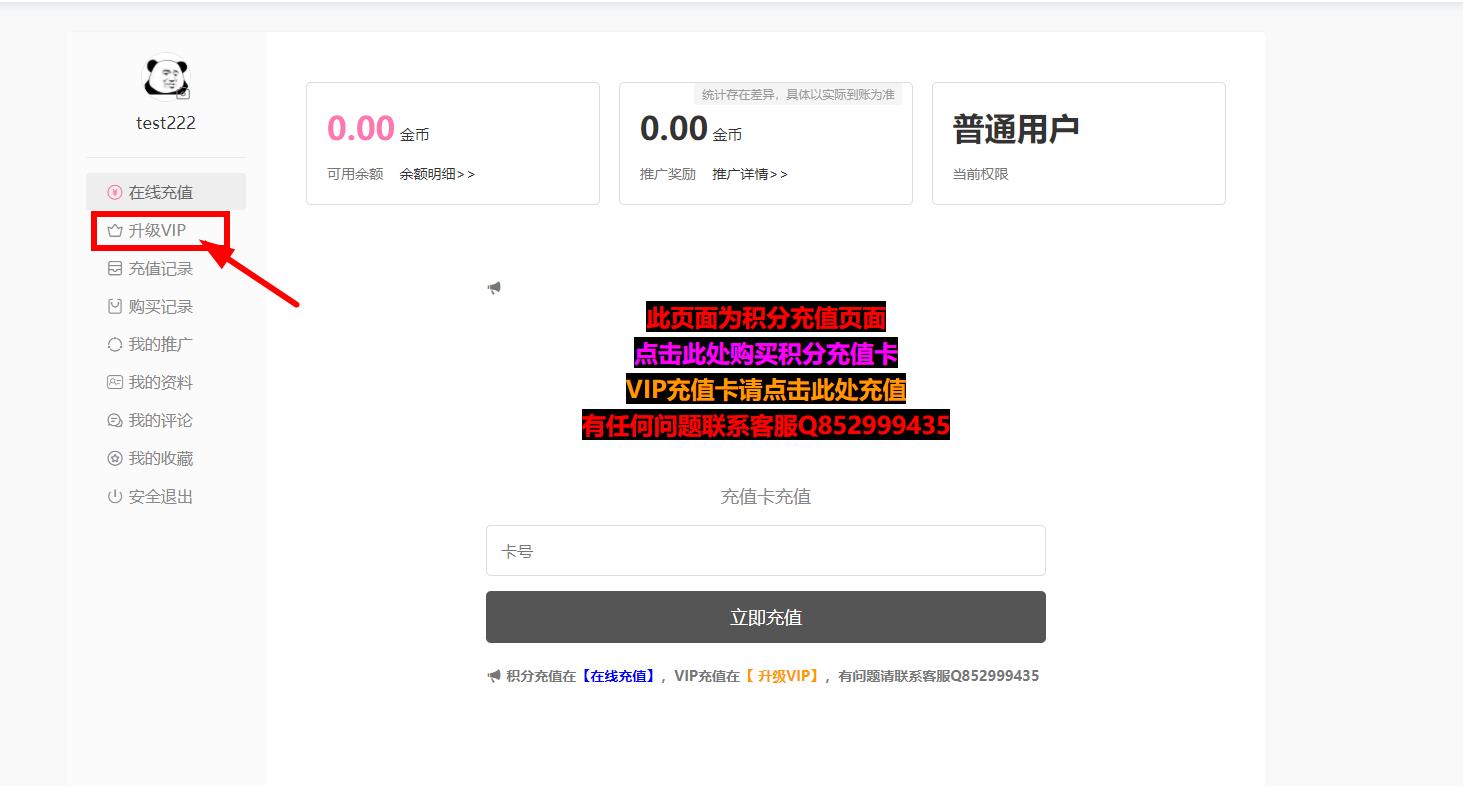Click the 可用余额 label

[x=355, y=174]
